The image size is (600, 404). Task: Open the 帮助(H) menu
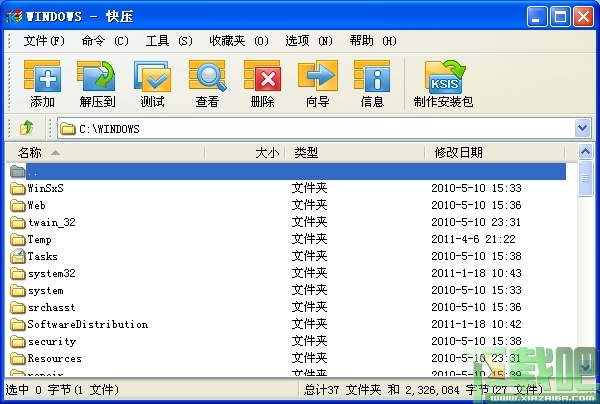(x=373, y=41)
